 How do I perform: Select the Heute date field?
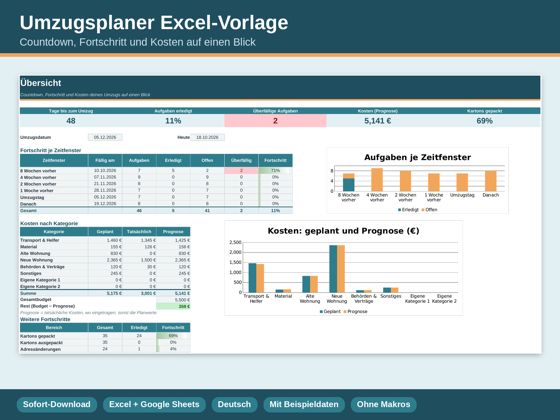[x=207, y=137]
